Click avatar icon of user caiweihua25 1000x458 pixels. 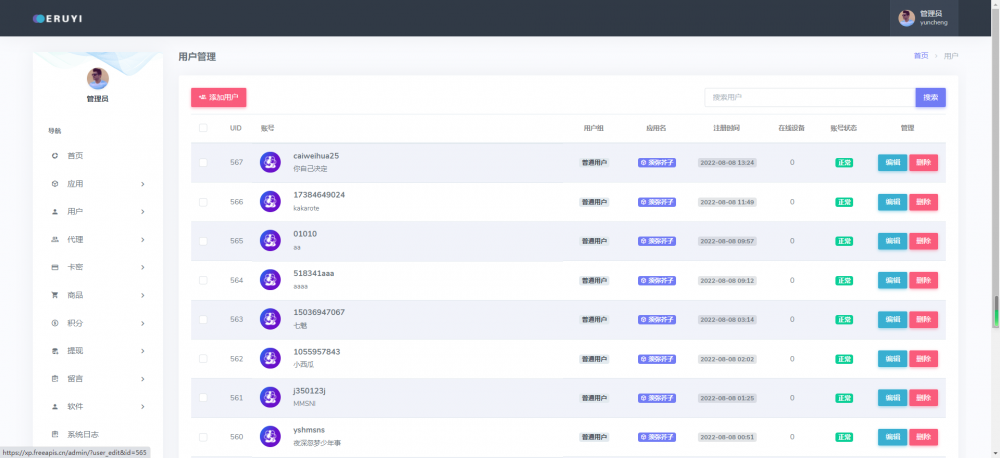pyautogui.click(x=270, y=162)
